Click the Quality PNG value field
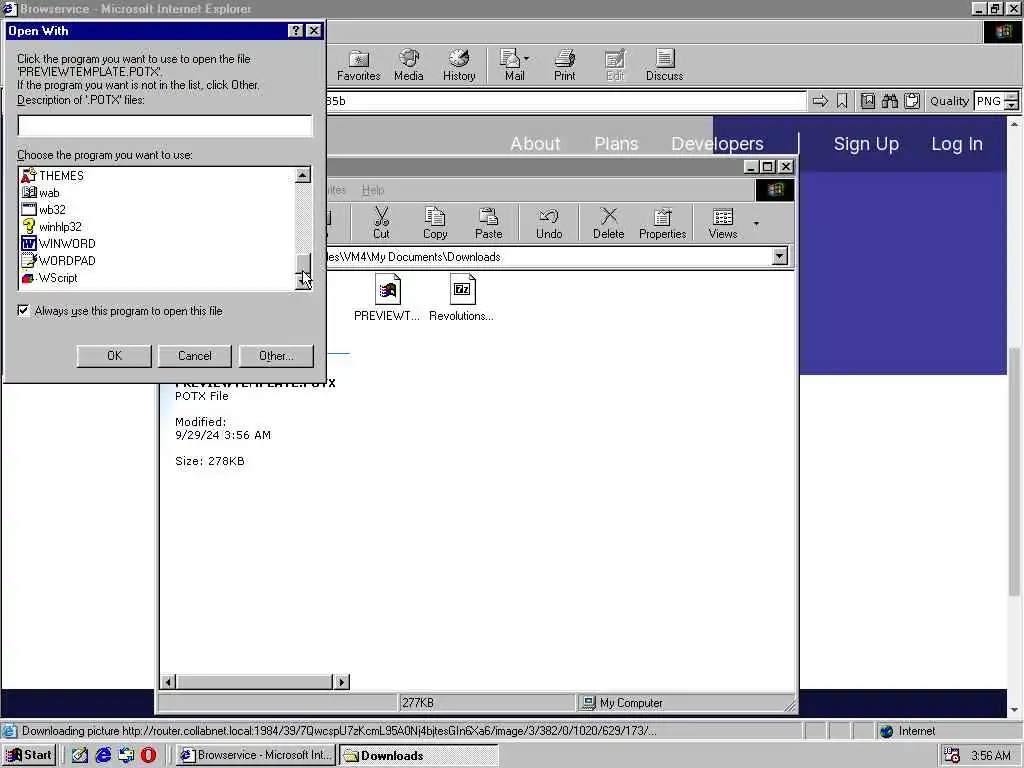Image resolution: width=1024 pixels, height=768 pixels. [989, 101]
